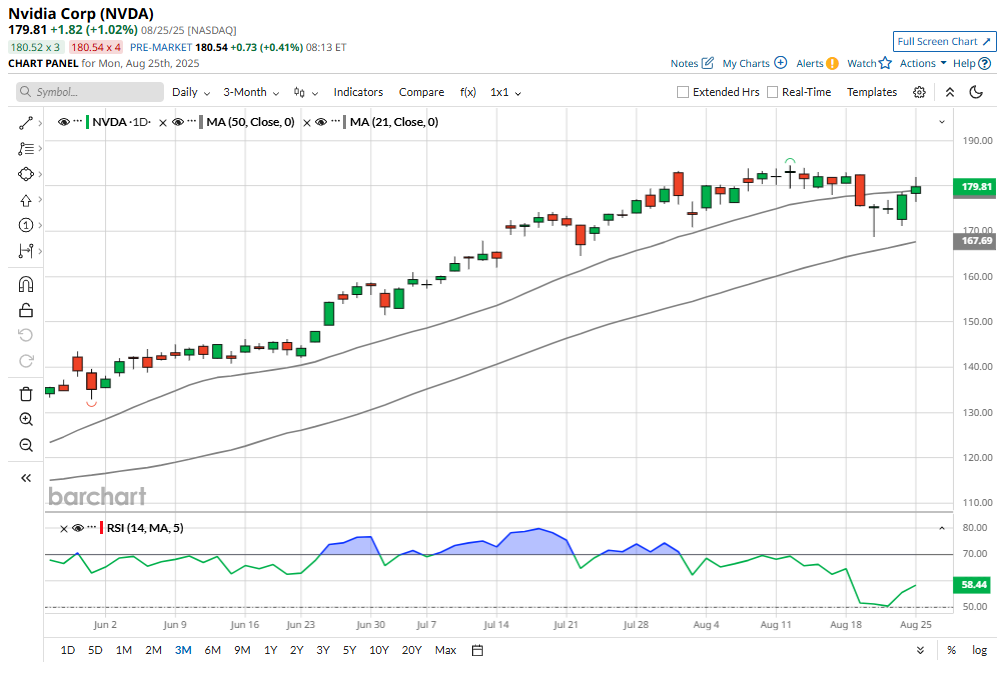This screenshot has height=673, width=1003.
Task: Select the Max time range
Action: pos(445,650)
